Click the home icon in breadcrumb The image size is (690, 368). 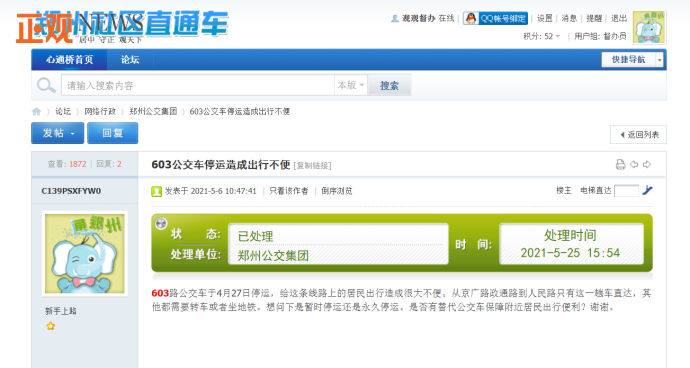[37, 111]
